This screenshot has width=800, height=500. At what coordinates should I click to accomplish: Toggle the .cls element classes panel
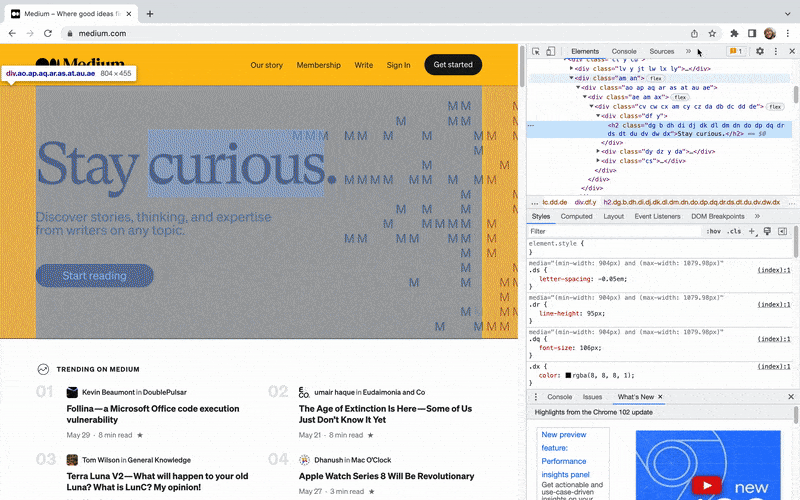coord(734,231)
